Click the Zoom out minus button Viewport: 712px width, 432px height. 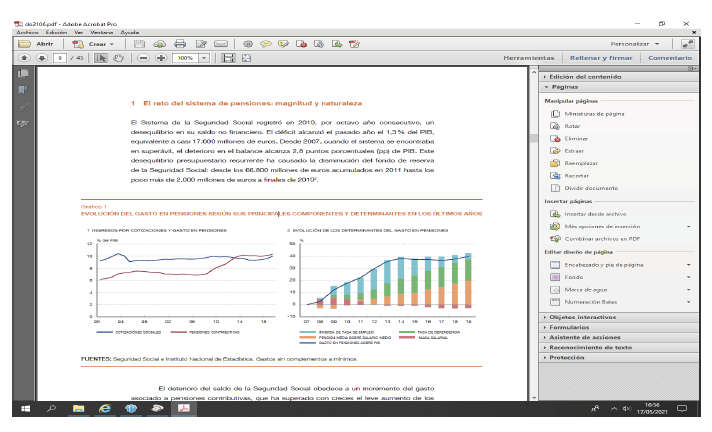[x=144, y=58]
